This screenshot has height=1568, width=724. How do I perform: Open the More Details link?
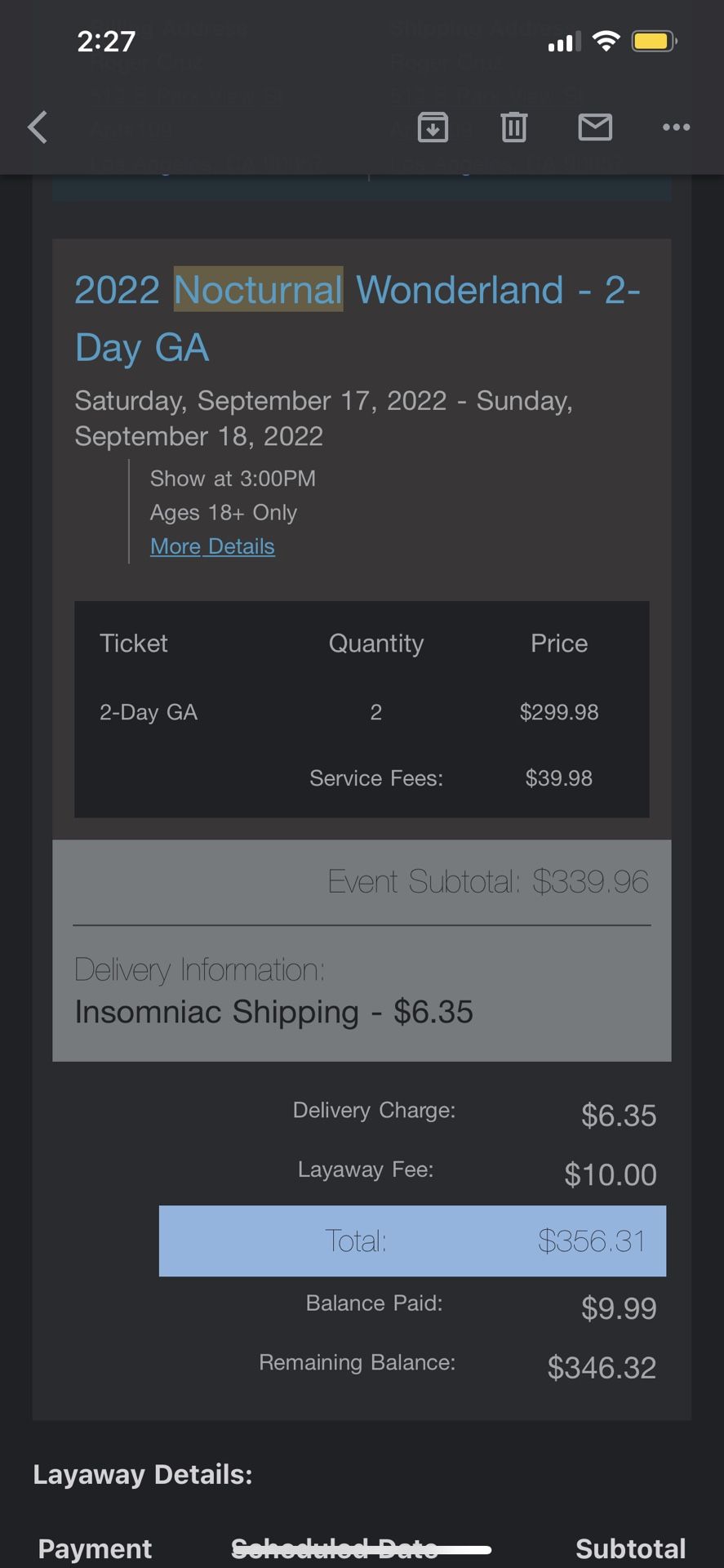click(212, 546)
